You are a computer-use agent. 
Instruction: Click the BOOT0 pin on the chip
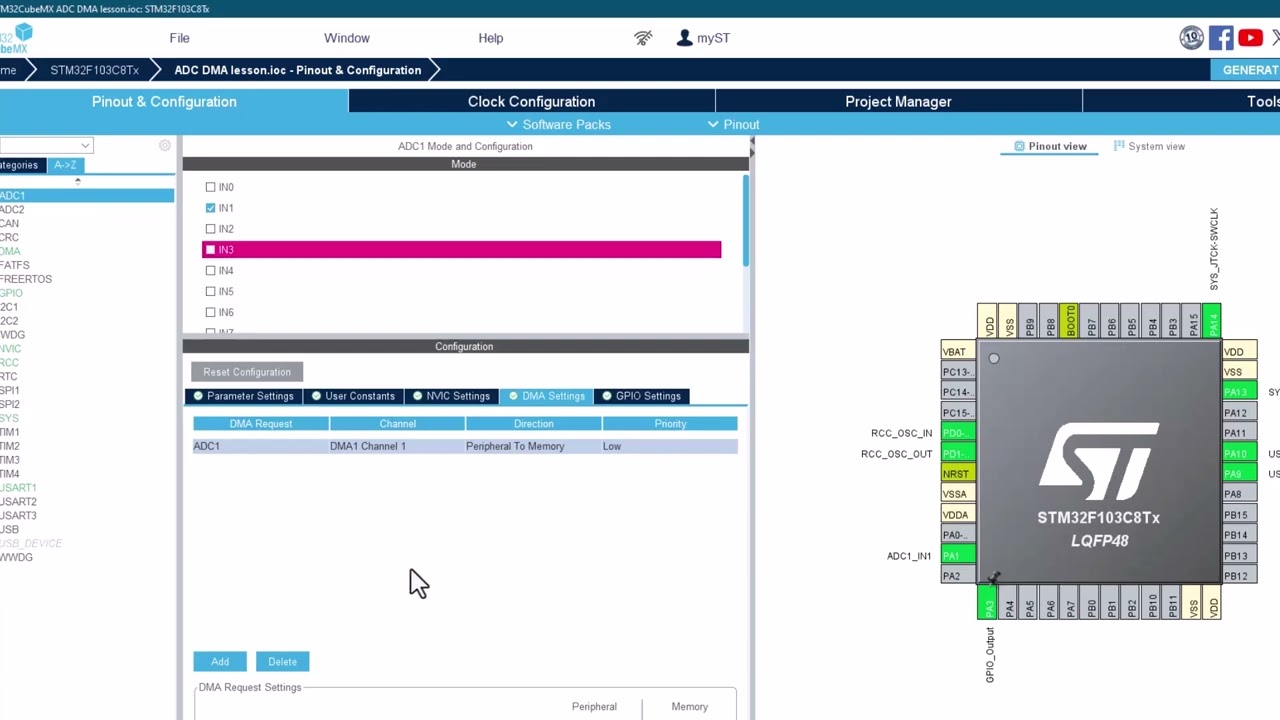pos(1069,322)
